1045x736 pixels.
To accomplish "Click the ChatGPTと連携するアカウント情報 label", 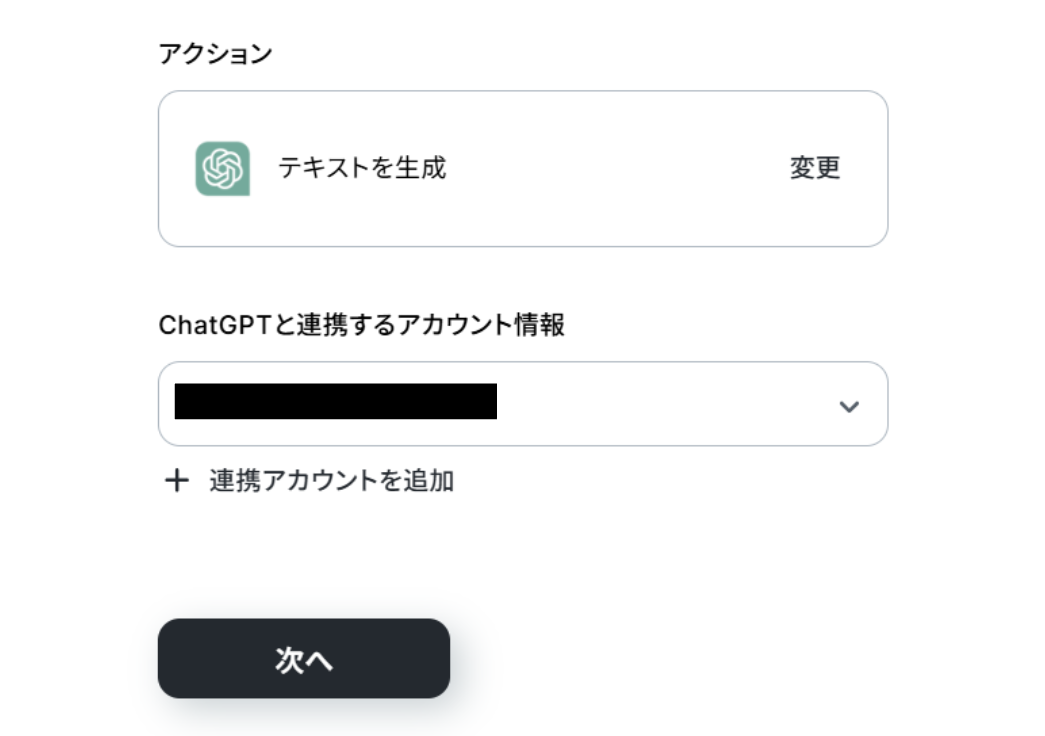I will pos(361,325).
